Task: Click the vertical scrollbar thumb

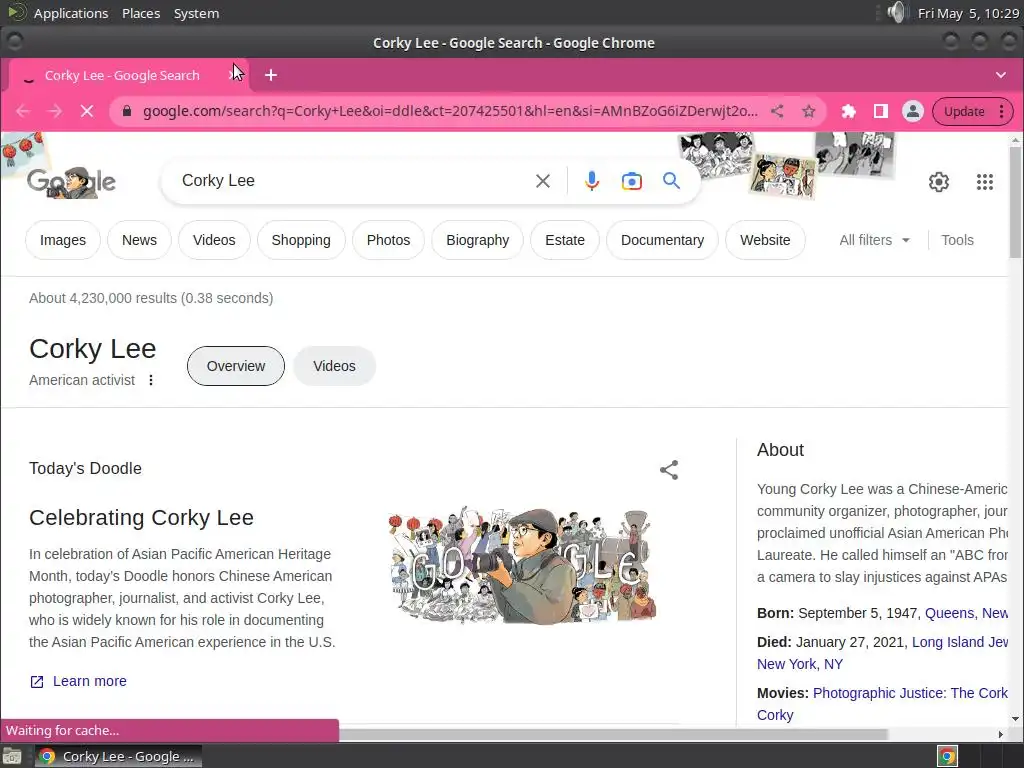Action: pos(1015,202)
